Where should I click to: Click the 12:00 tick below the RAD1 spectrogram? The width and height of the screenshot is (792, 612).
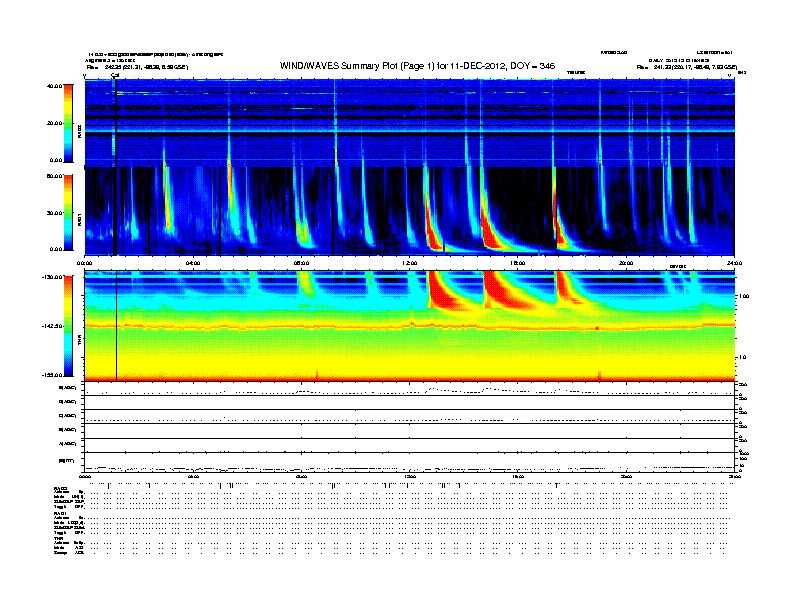click(x=409, y=263)
